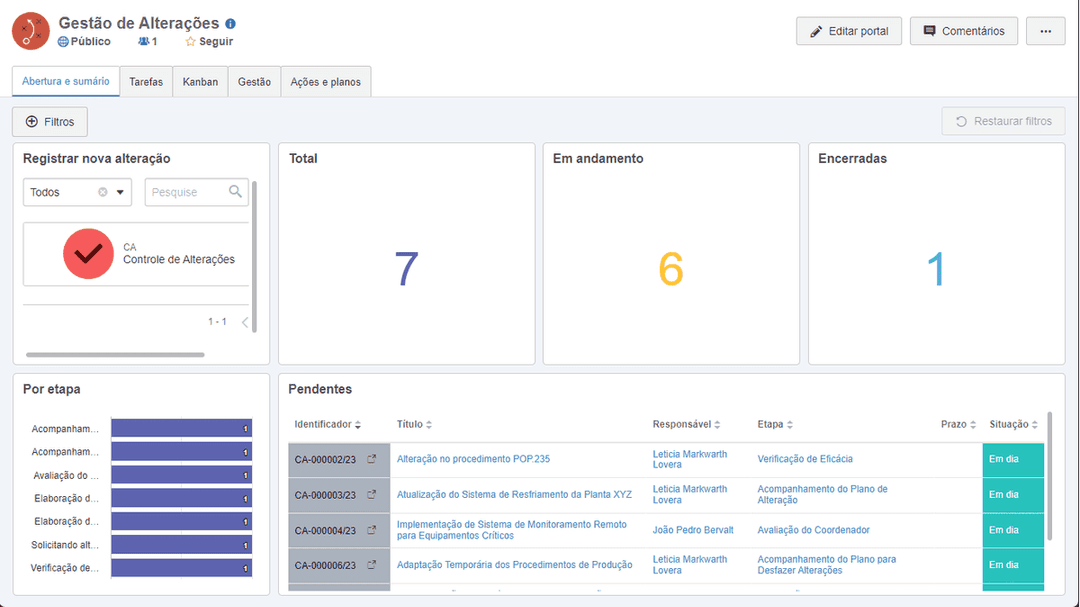Open the Todos dropdown arrow
The image size is (1080, 607).
coord(120,192)
